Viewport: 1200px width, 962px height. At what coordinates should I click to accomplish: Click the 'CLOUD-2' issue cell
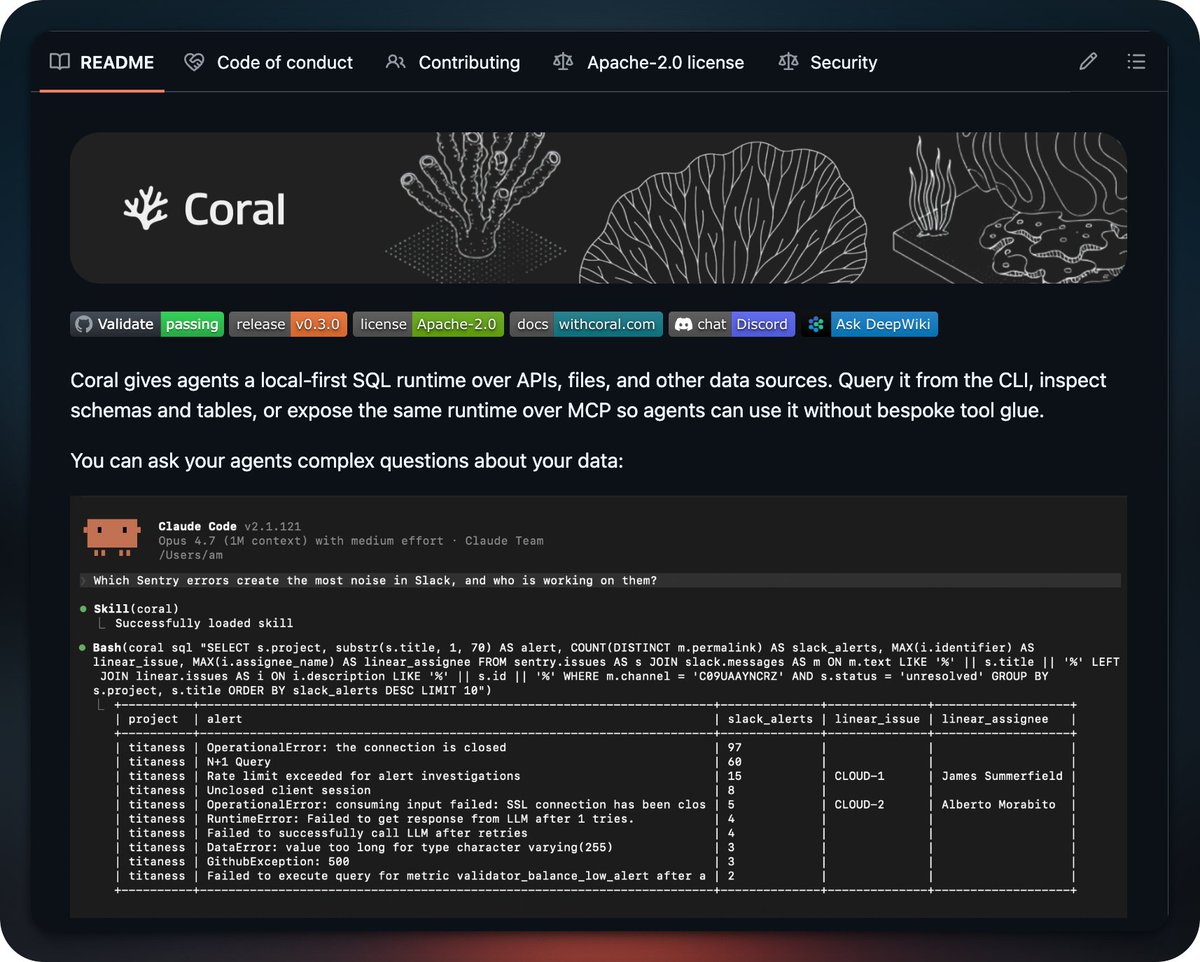(860, 804)
